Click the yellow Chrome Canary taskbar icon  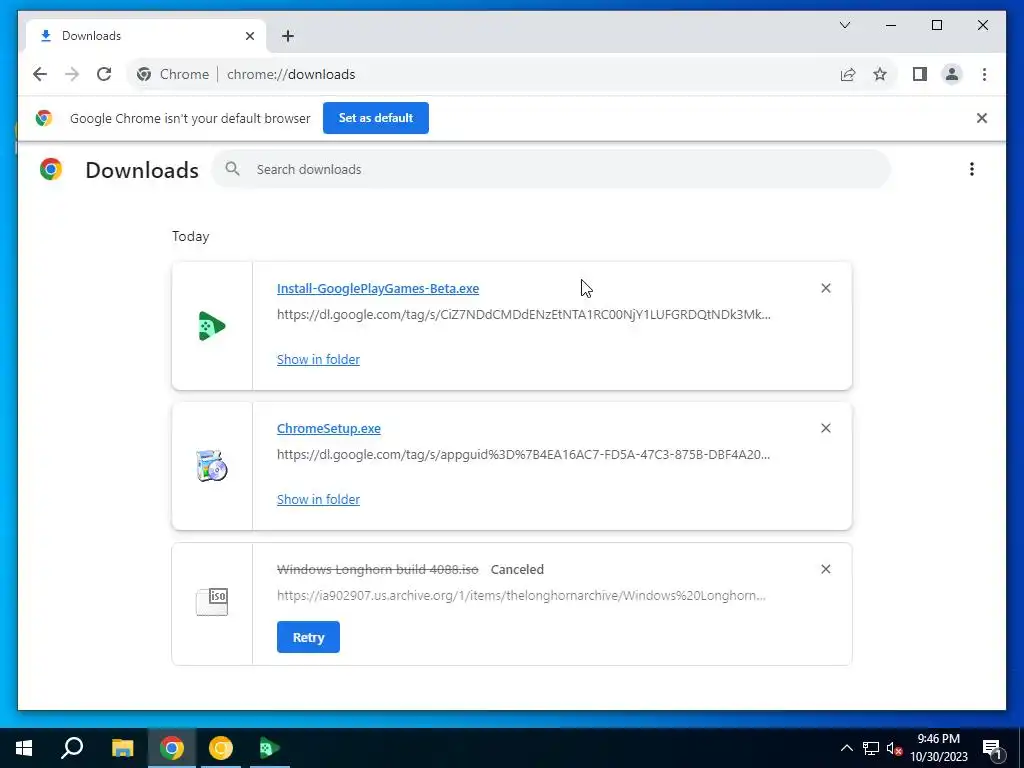click(221, 748)
